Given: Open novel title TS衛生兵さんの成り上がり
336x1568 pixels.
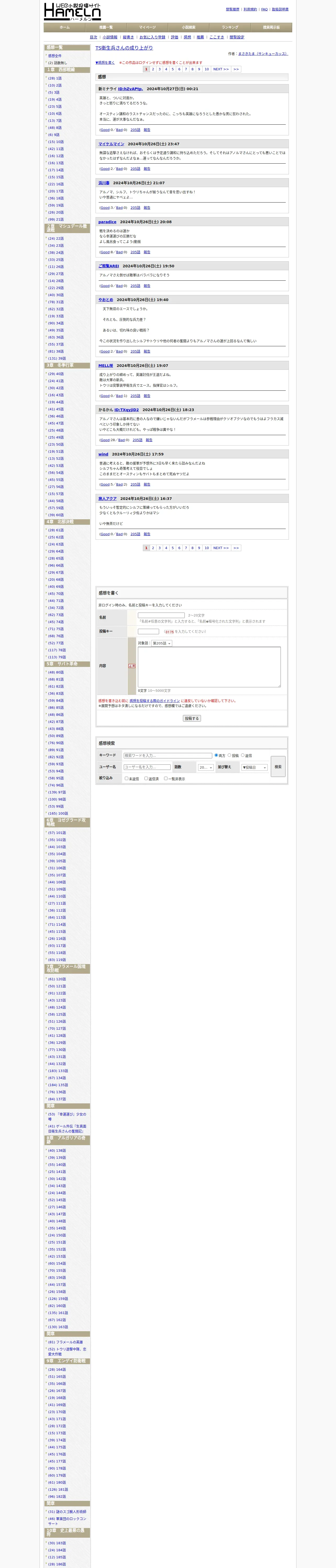Looking at the screenshot, I should pyautogui.click(x=124, y=48).
